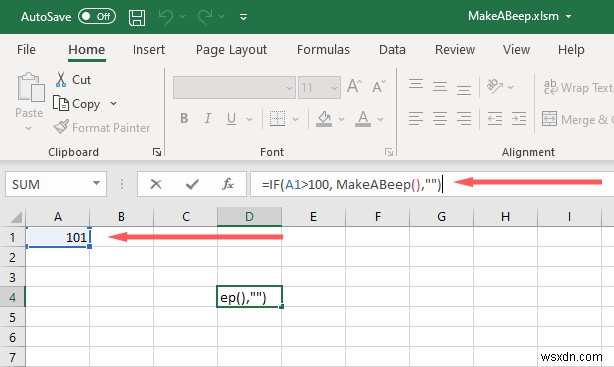
Task: Toggle Wrap Text
Action: tap(578, 87)
